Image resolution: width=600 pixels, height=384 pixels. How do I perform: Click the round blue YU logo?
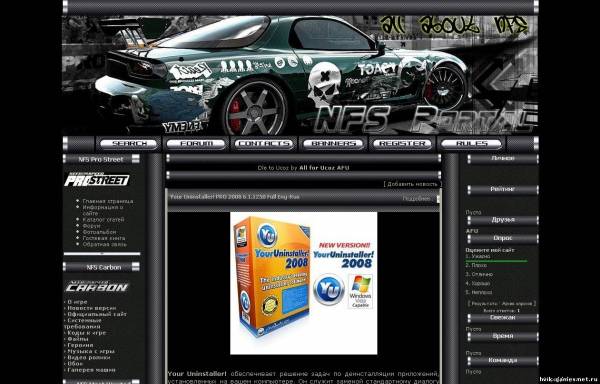point(329,289)
